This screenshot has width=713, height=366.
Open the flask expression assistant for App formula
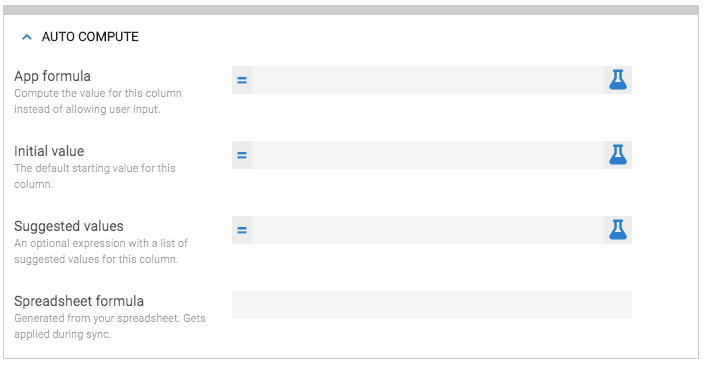point(618,80)
